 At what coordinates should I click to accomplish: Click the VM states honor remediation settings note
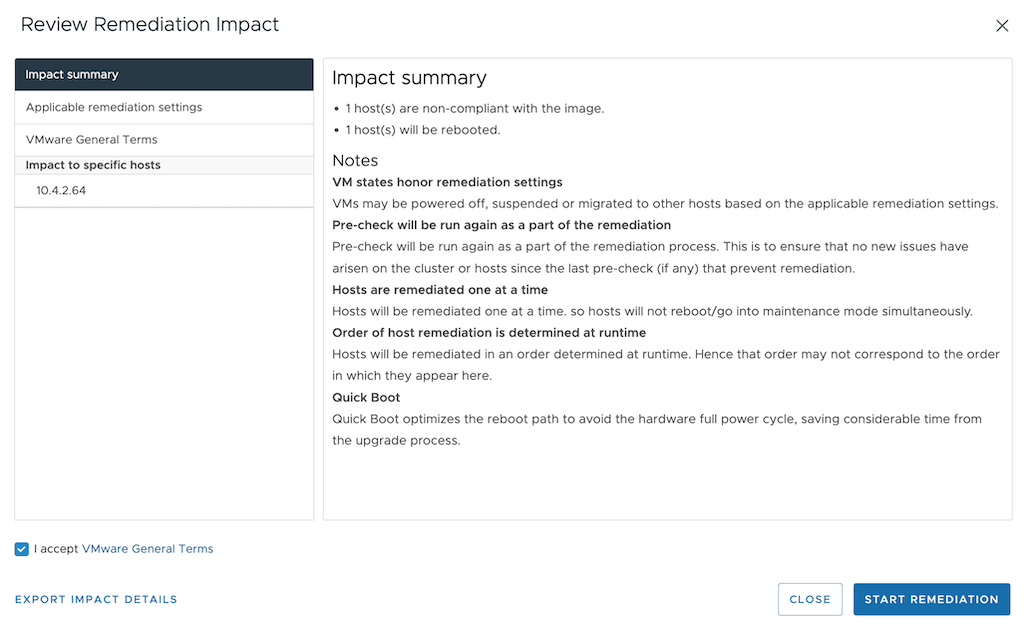click(447, 182)
